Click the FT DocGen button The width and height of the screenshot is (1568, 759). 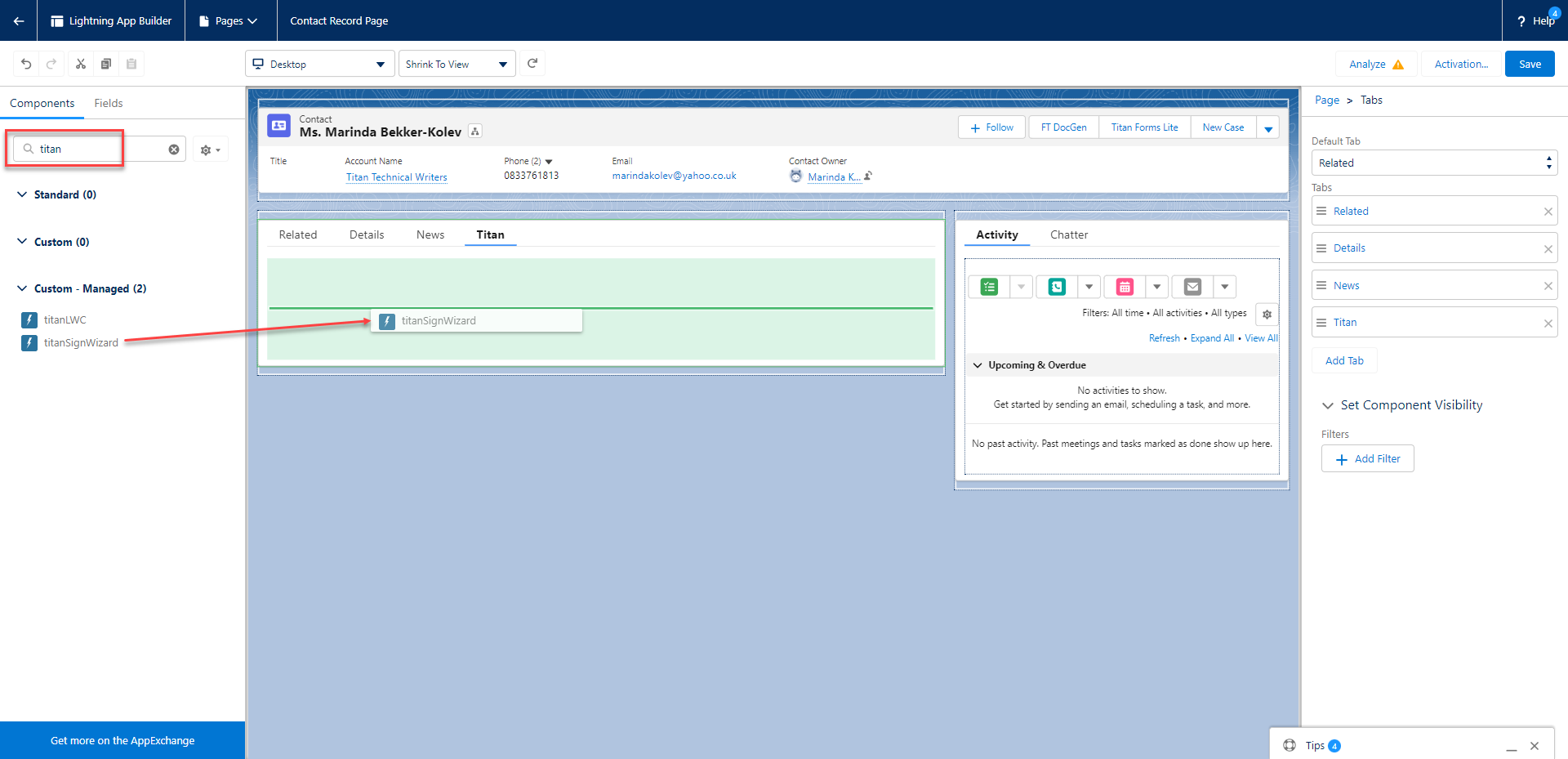click(1063, 127)
